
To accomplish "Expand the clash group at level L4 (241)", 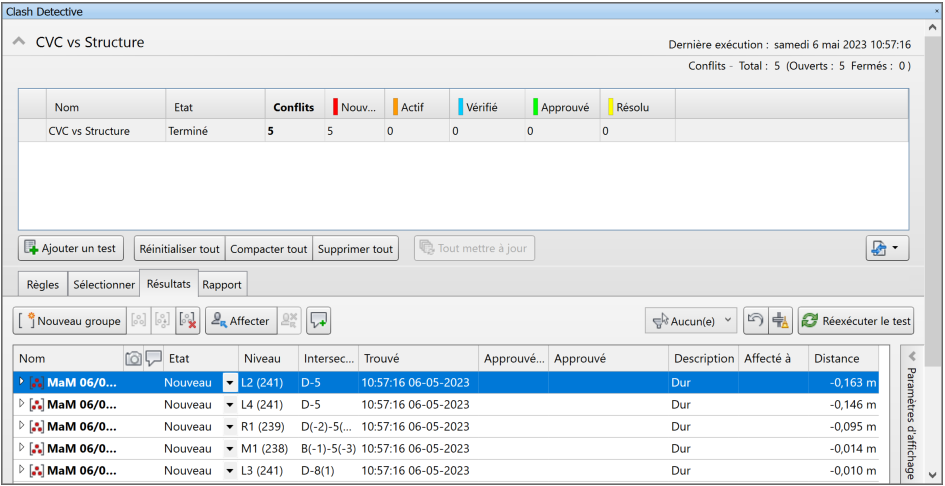I will coord(22,403).
